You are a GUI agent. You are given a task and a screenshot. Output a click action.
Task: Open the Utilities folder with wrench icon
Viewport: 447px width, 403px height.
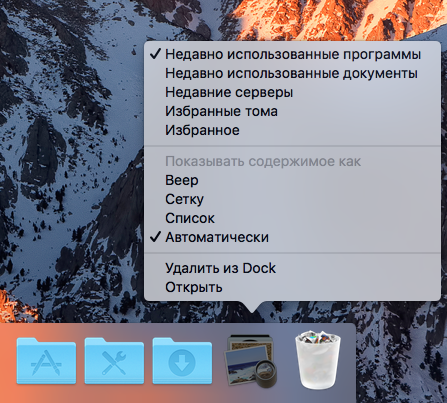click(x=114, y=361)
